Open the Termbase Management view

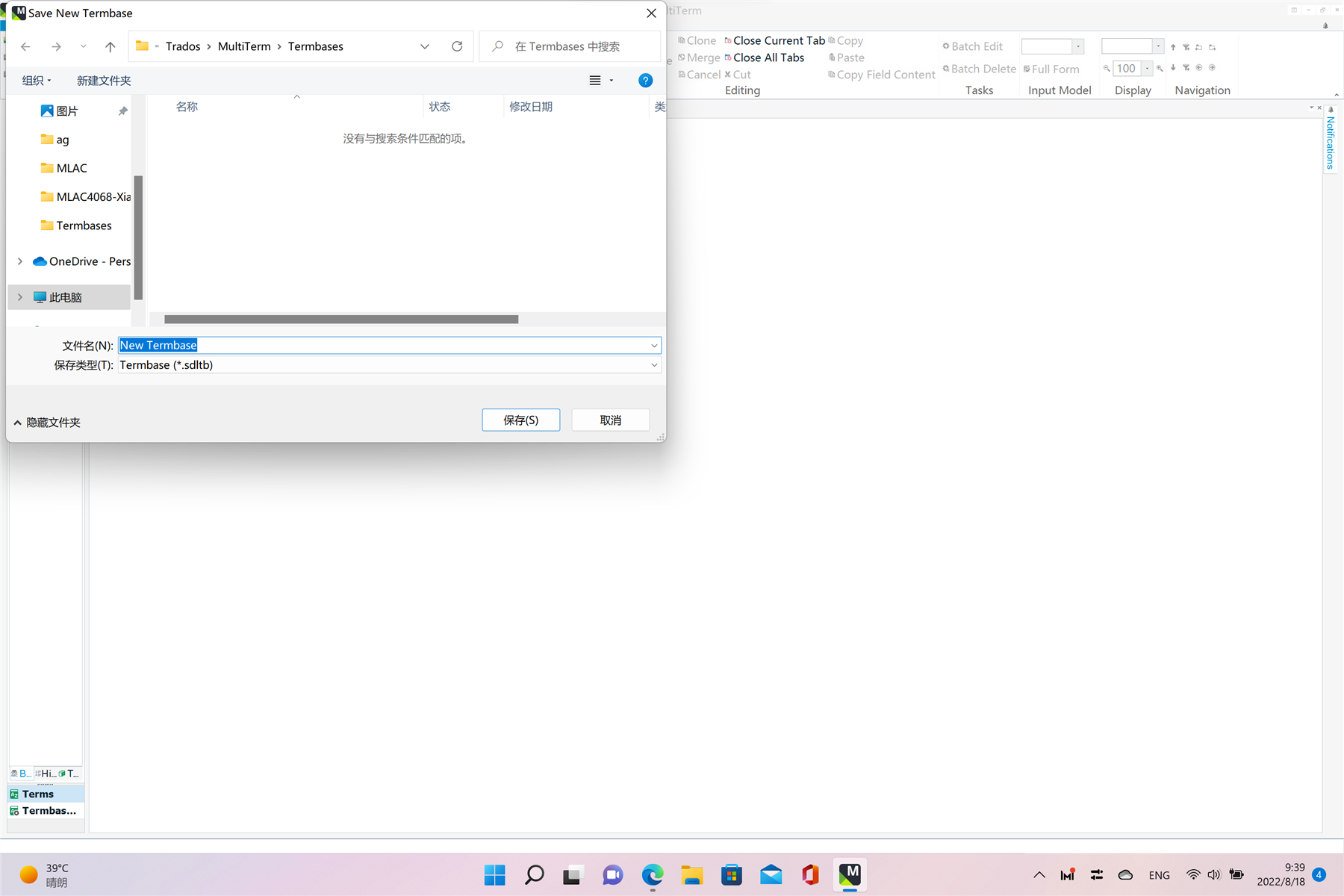point(46,811)
